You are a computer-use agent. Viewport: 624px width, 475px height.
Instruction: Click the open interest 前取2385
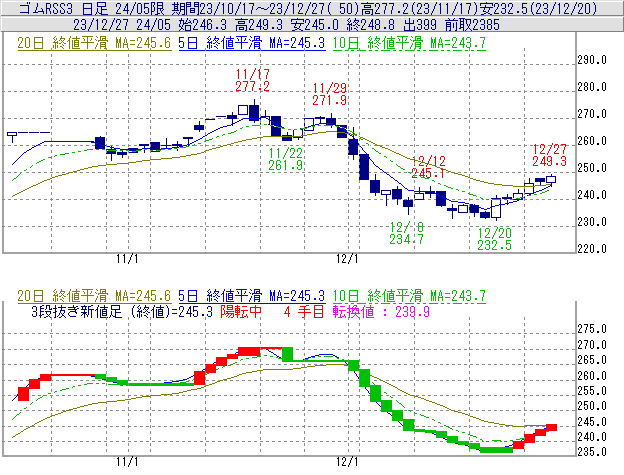[x=472, y=25]
